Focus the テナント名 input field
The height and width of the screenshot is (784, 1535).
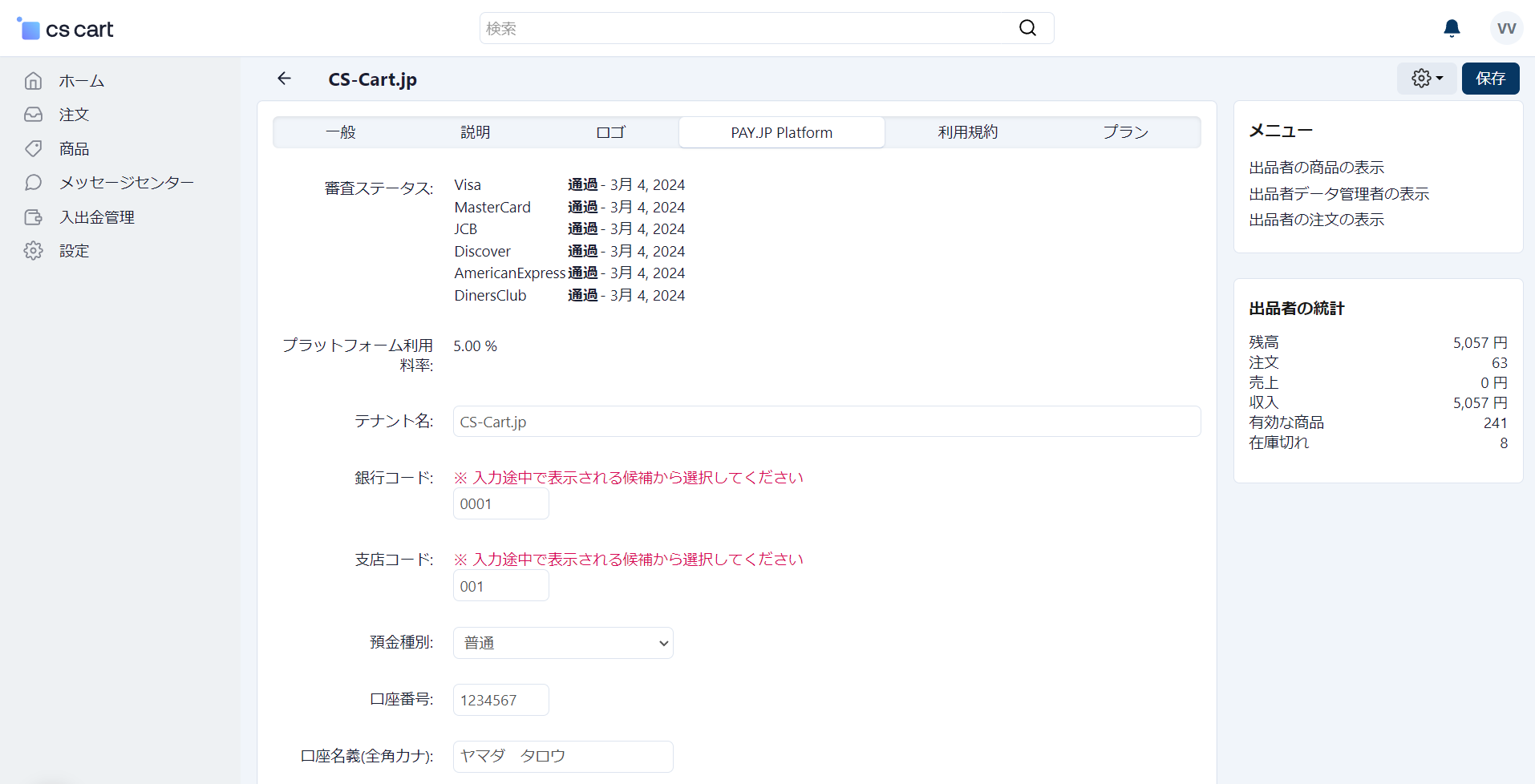click(827, 422)
